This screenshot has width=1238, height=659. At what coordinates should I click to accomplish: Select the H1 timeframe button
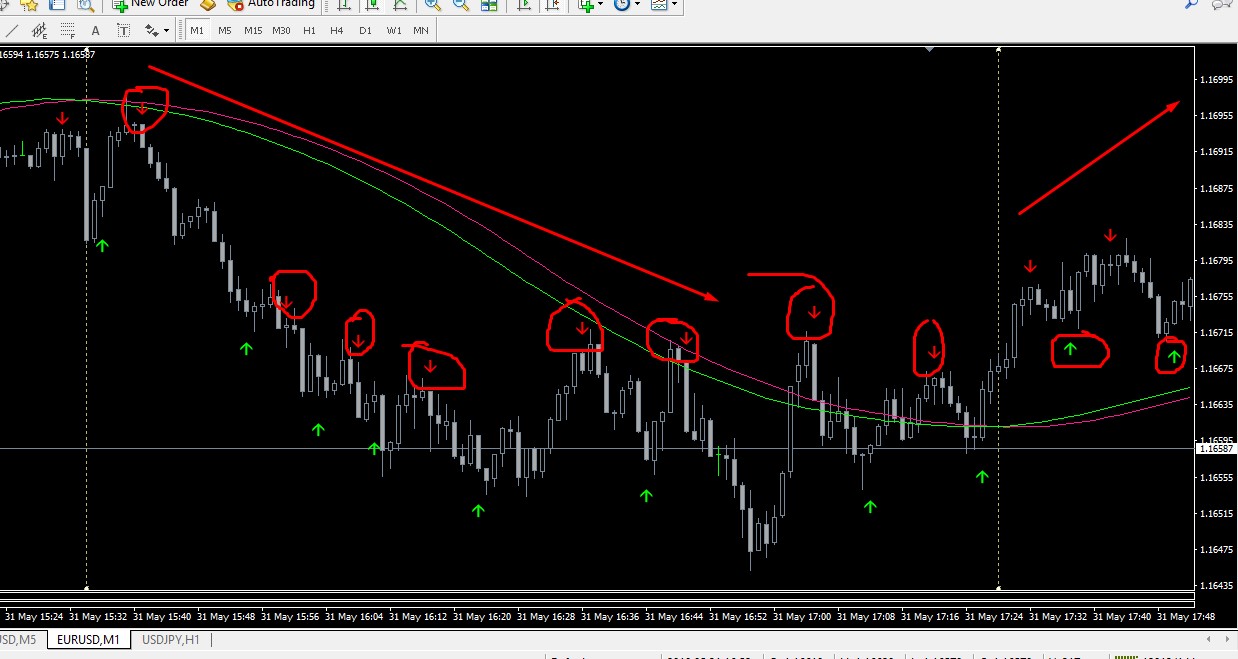tap(309, 31)
